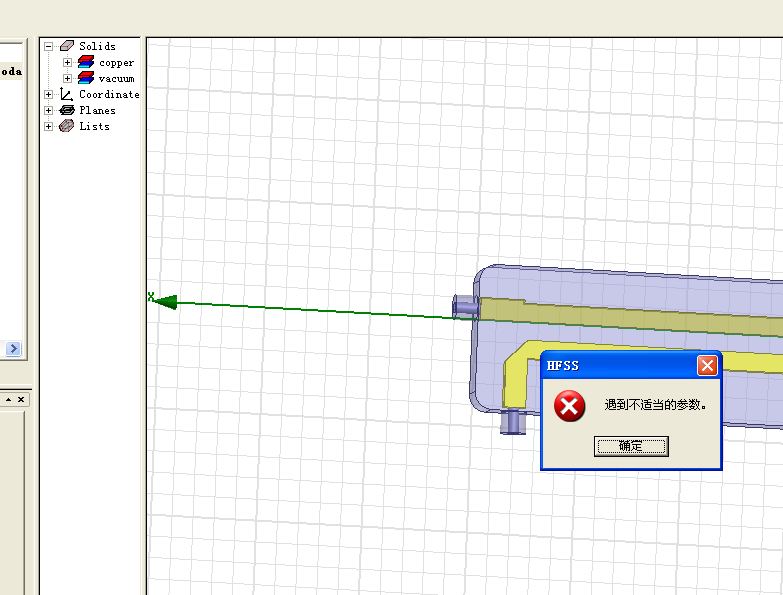The width and height of the screenshot is (783, 595).
Task: Select the Coordinate tree label
Action: pos(109,94)
